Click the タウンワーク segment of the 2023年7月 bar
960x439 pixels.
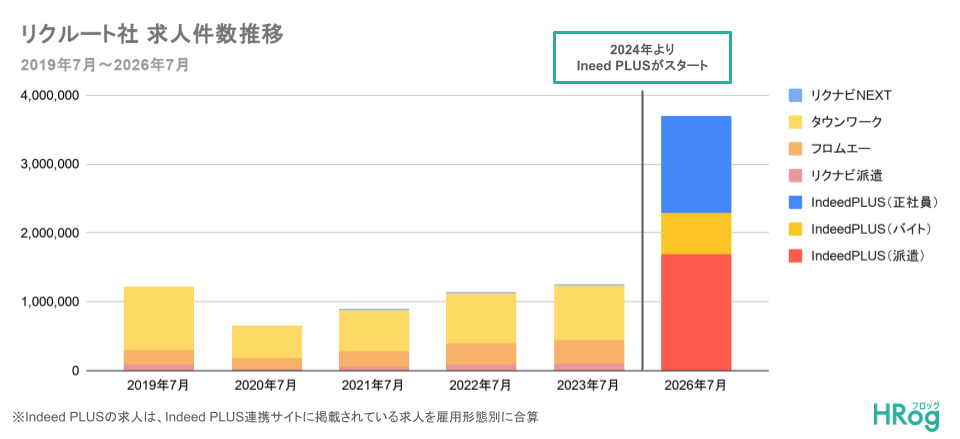click(x=588, y=313)
